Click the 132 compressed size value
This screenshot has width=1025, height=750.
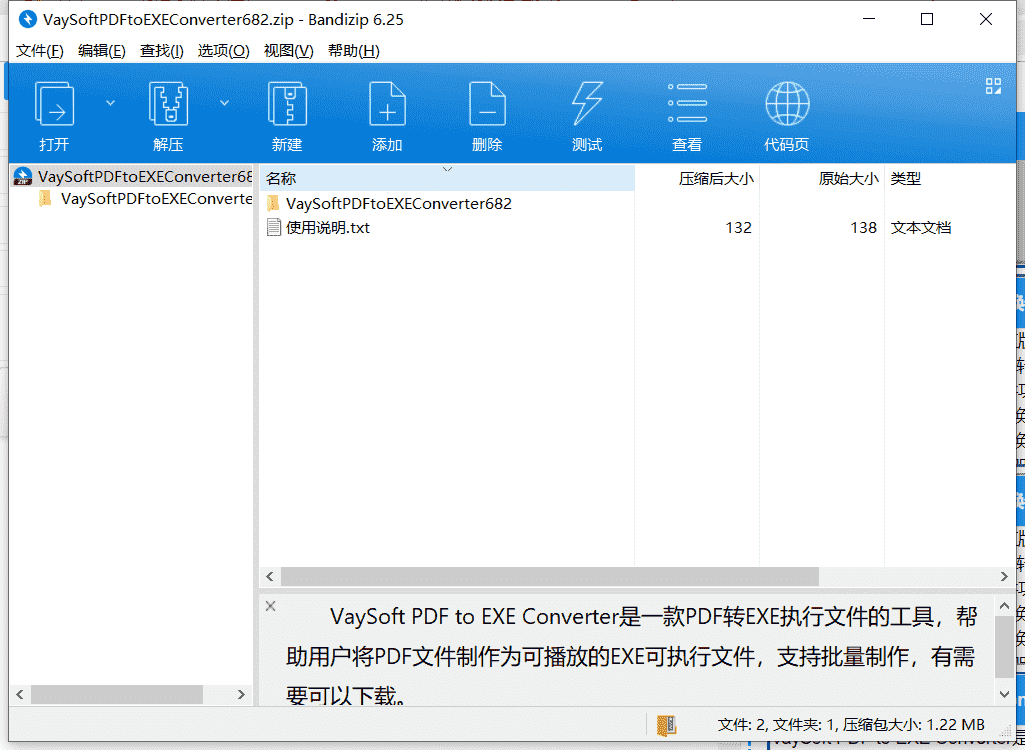[x=738, y=228]
